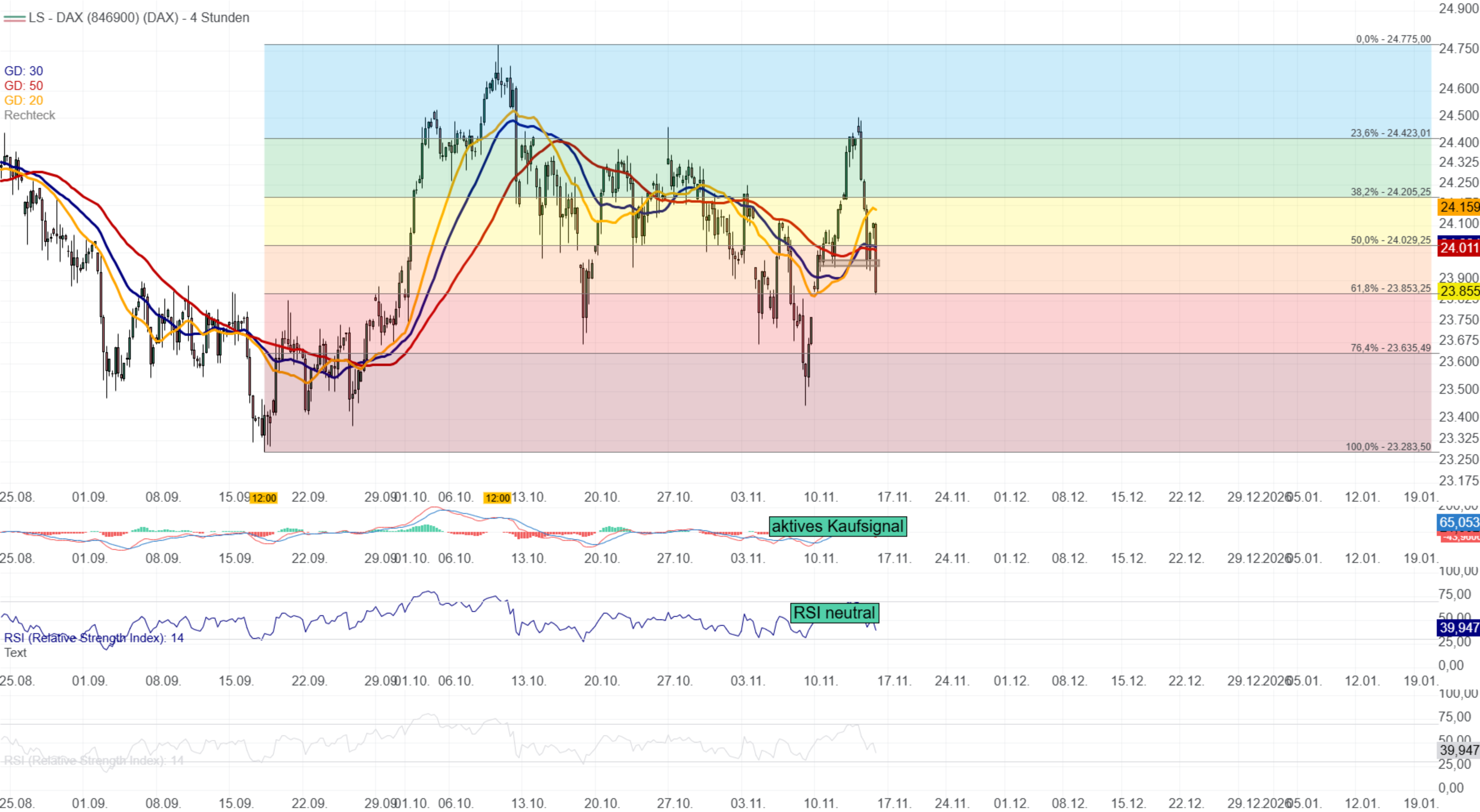Screen dimensions: 1480x812
Task: Click the orange 24.159 price tag
Action: pos(1458,207)
